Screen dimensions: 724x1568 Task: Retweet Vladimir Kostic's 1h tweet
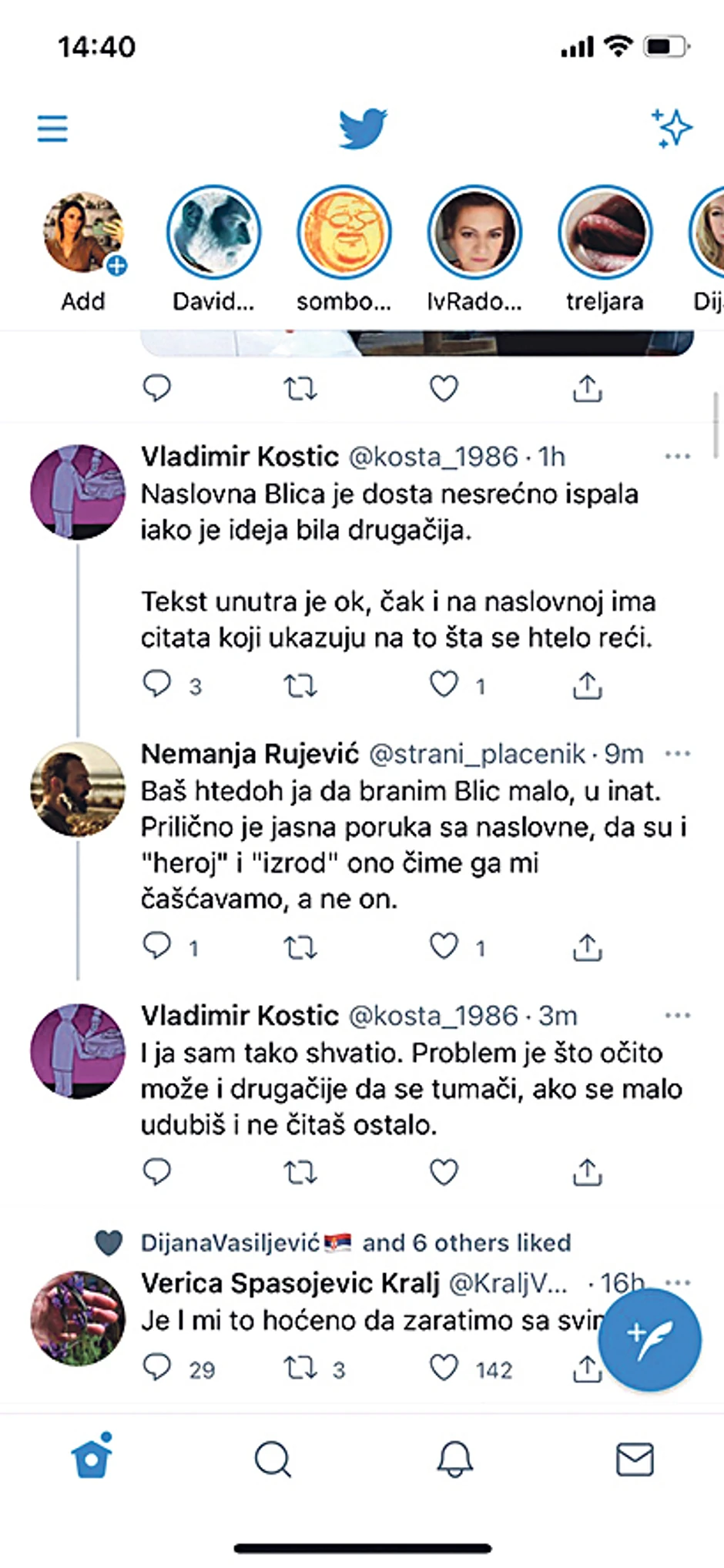[x=300, y=685]
